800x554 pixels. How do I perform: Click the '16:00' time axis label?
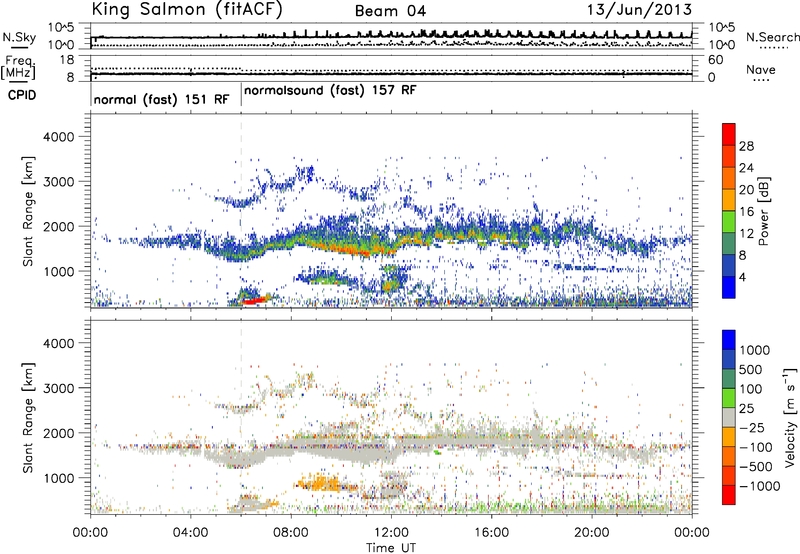point(491,533)
